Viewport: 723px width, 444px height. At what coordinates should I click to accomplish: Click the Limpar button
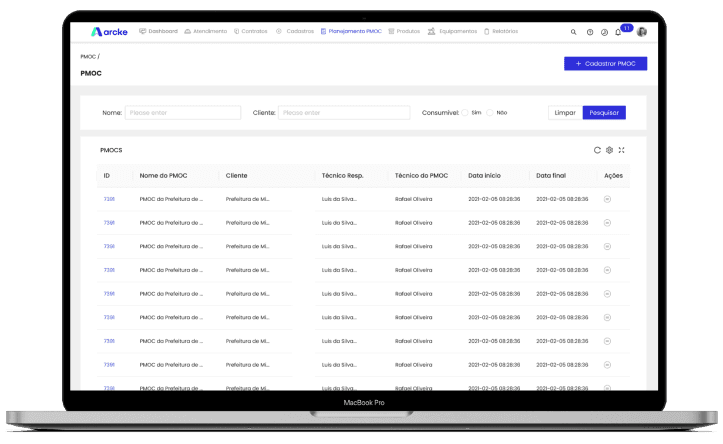point(565,113)
